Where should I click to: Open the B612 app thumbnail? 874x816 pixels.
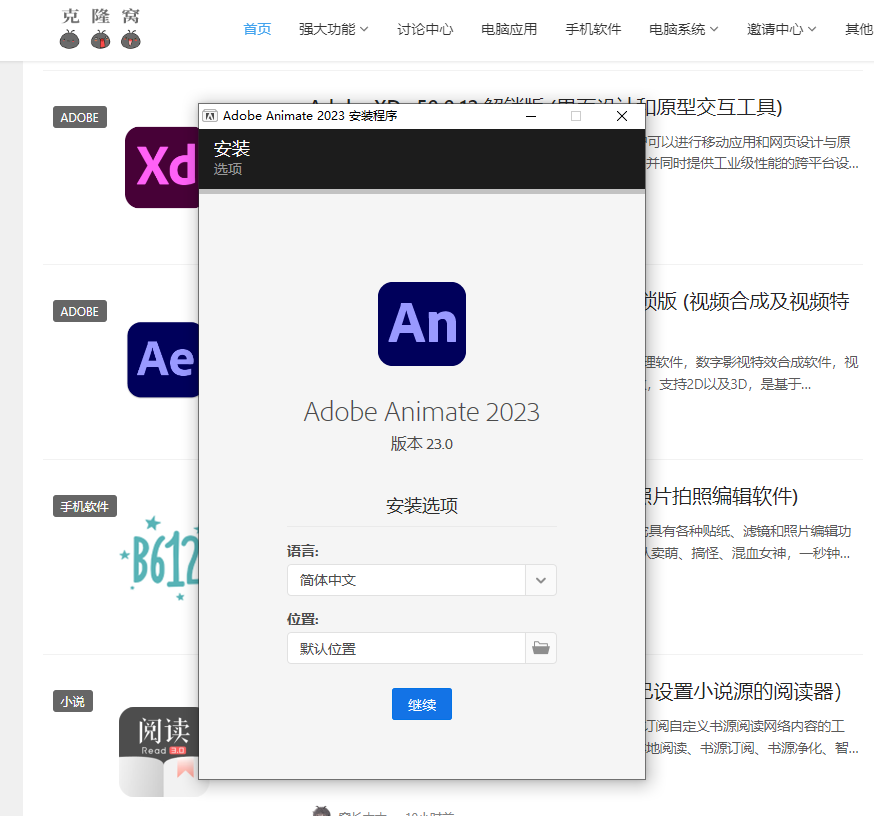coord(159,557)
